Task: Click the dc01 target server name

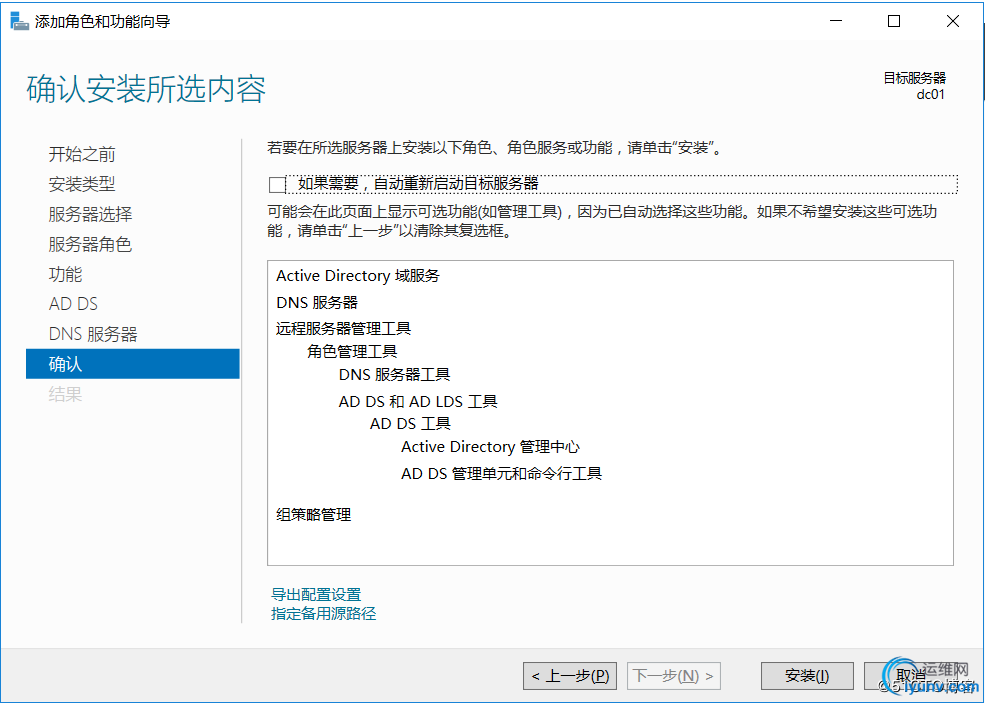Action: (x=931, y=94)
